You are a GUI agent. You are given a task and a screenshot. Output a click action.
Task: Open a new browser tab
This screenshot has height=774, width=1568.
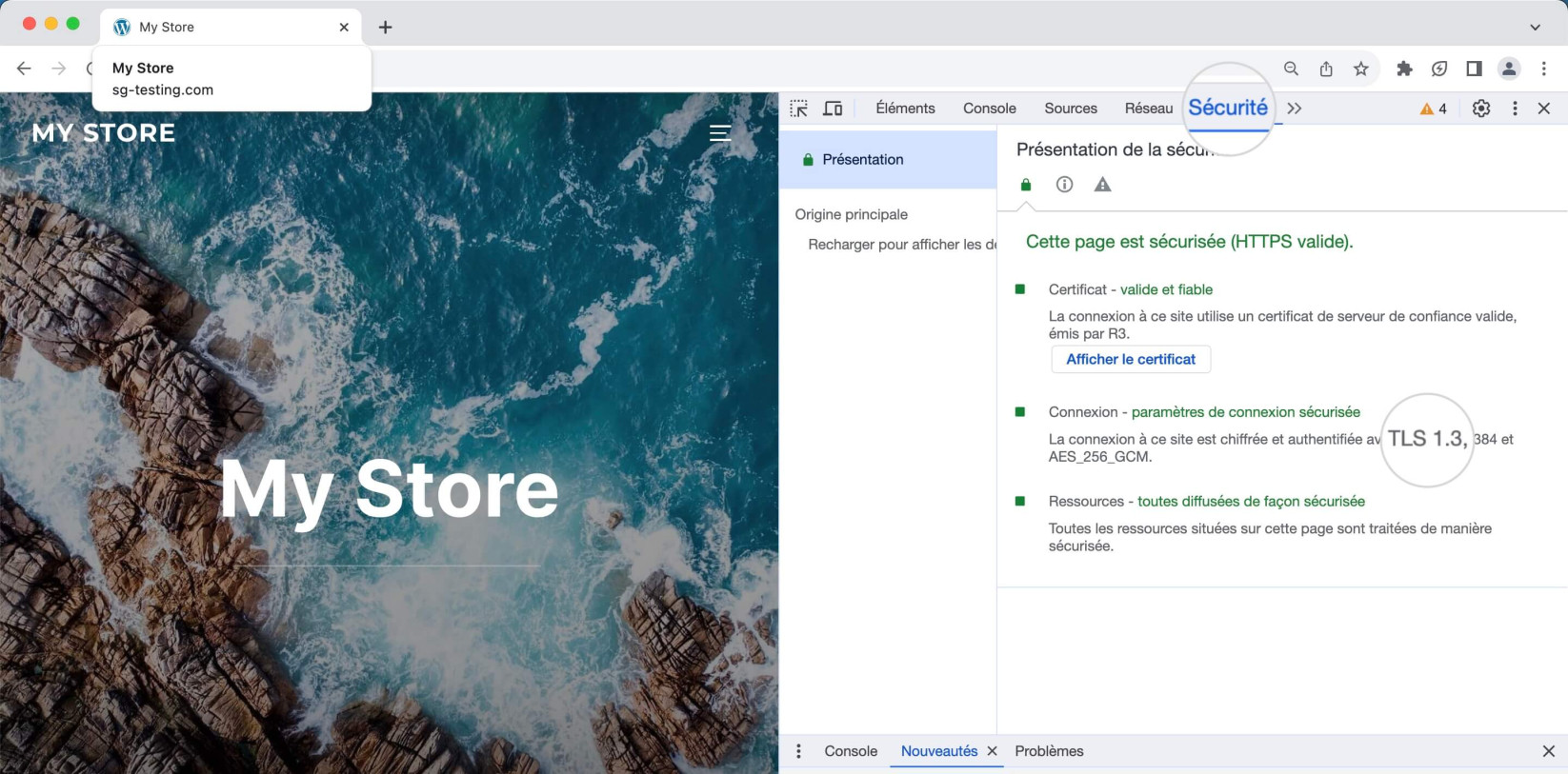tap(385, 28)
